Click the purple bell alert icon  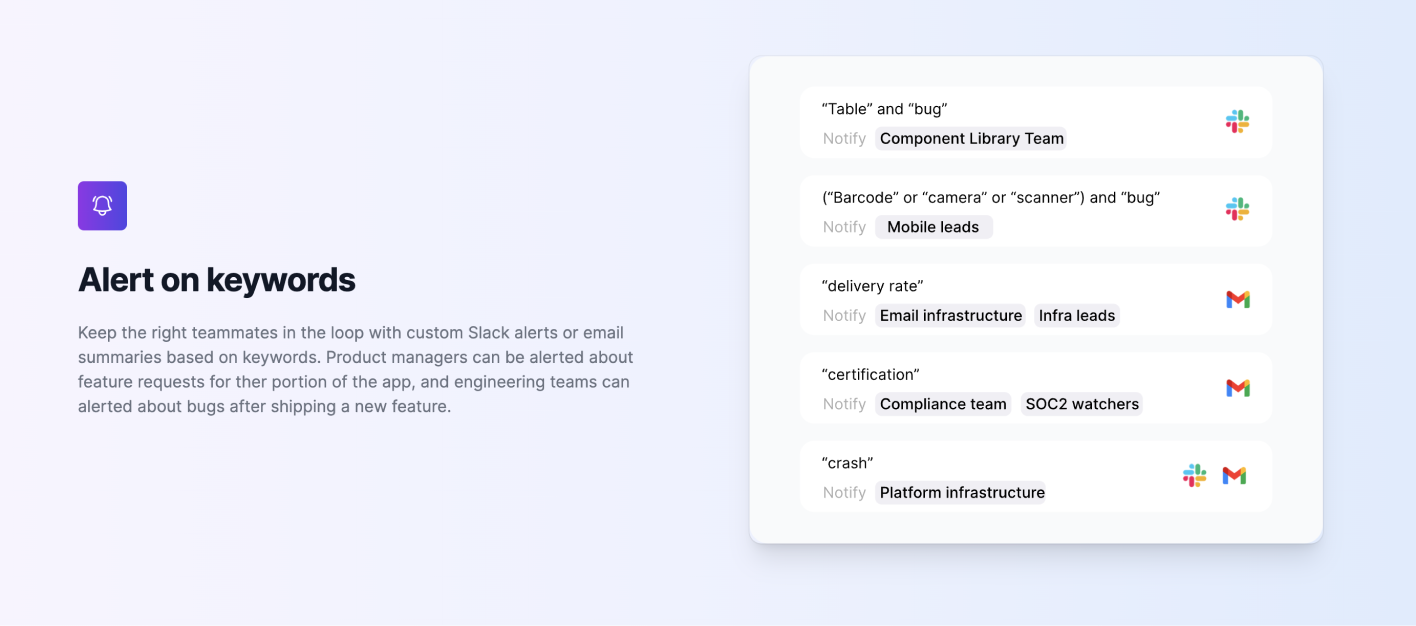(x=102, y=206)
